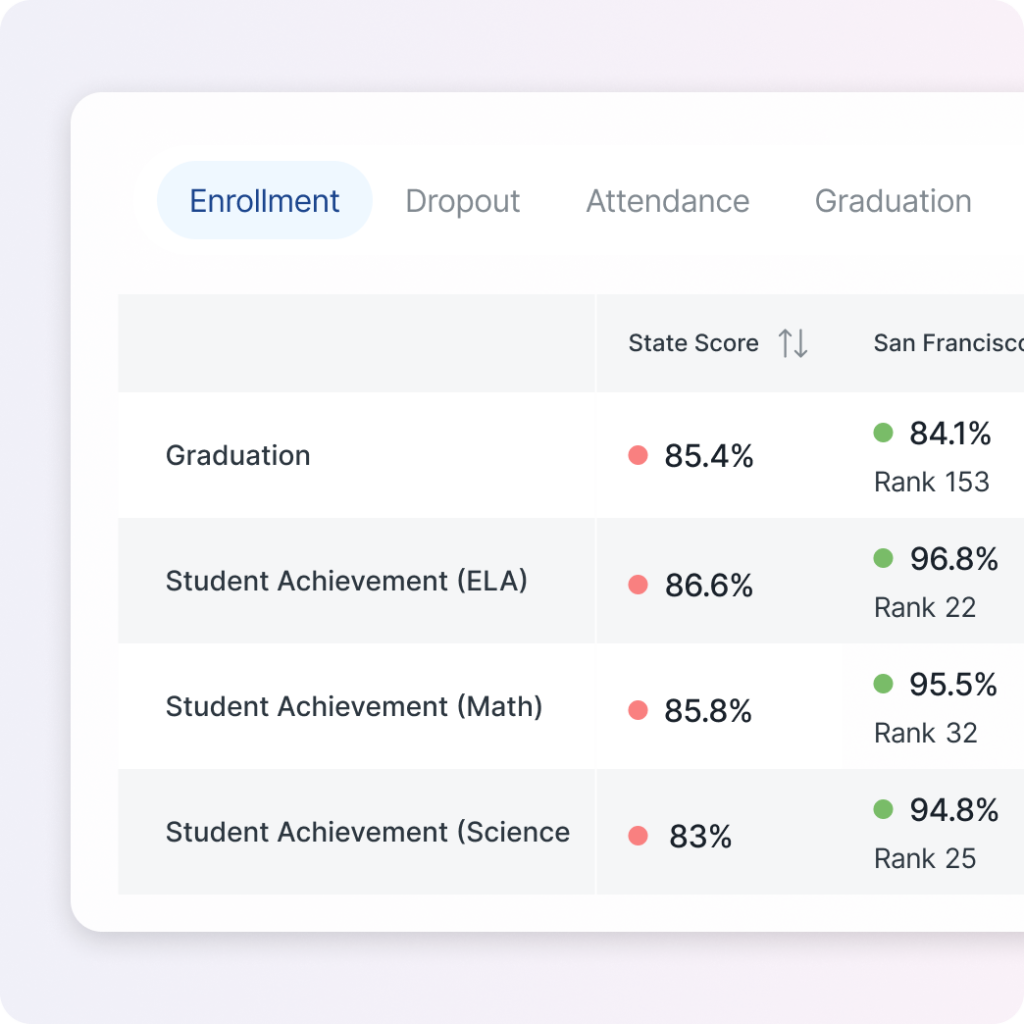This screenshot has width=1024, height=1024.
Task: Sort by the State Score arrows icon
Action: pyautogui.click(x=793, y=343)
